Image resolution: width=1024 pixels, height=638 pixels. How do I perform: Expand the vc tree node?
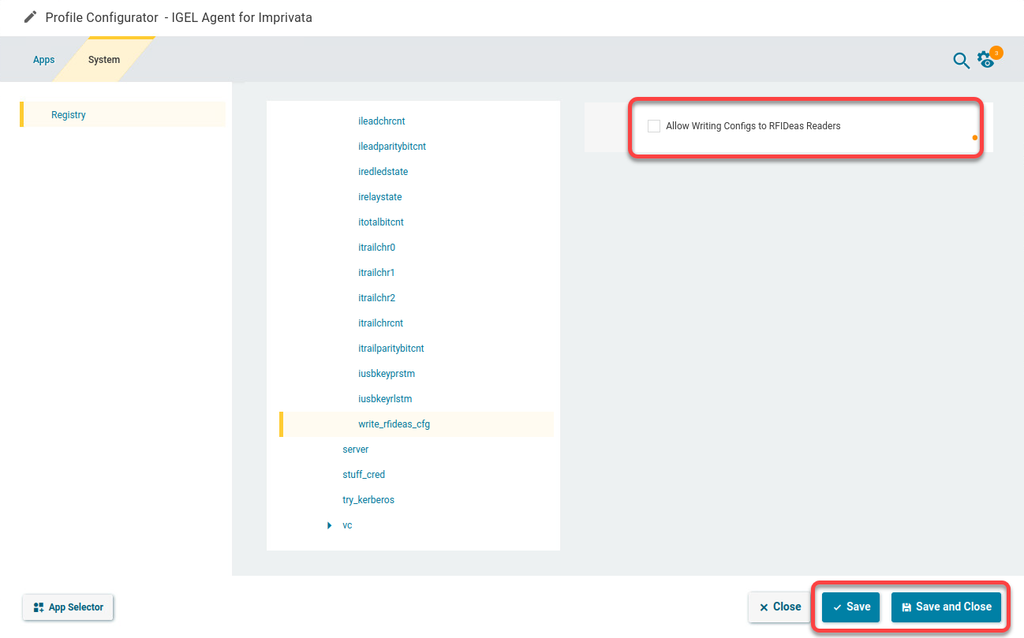pos(329,525)
